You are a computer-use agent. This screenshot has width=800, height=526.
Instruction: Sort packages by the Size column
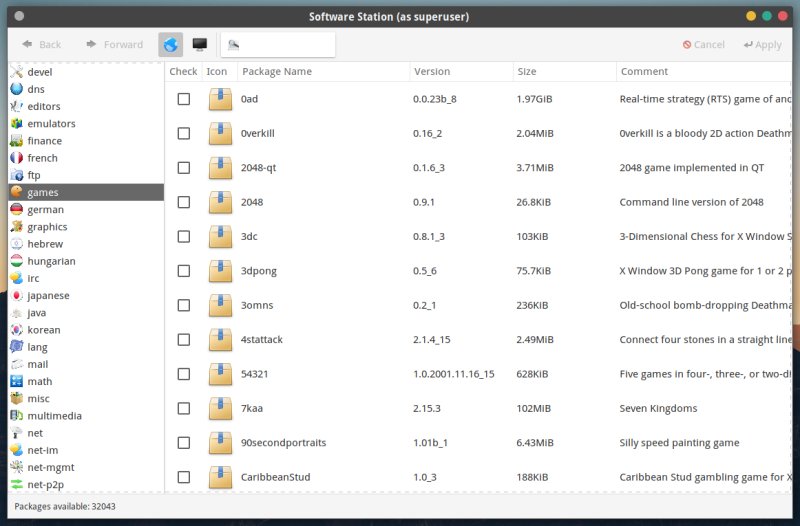527,72
